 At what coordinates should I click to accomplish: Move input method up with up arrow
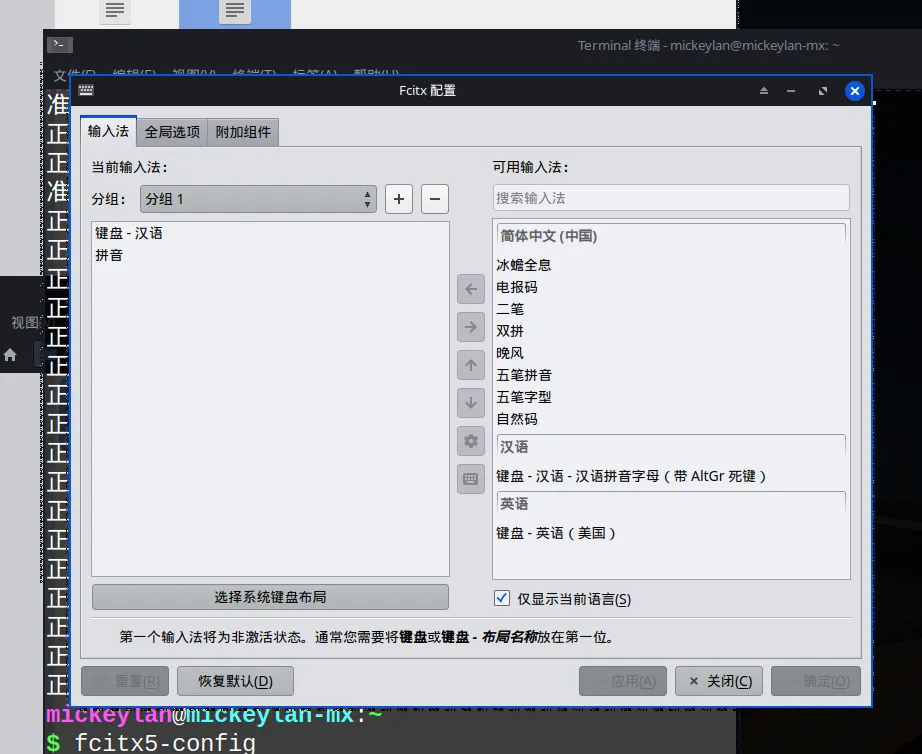470,365
